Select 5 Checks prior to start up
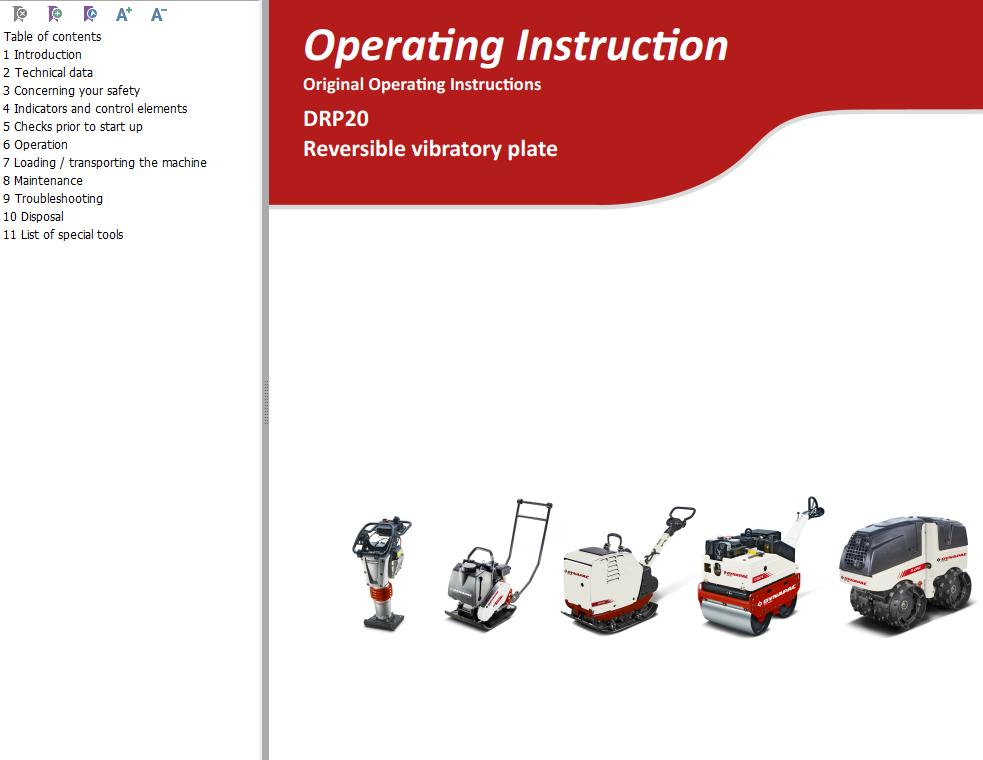983x760 pixels. (73, 127)
